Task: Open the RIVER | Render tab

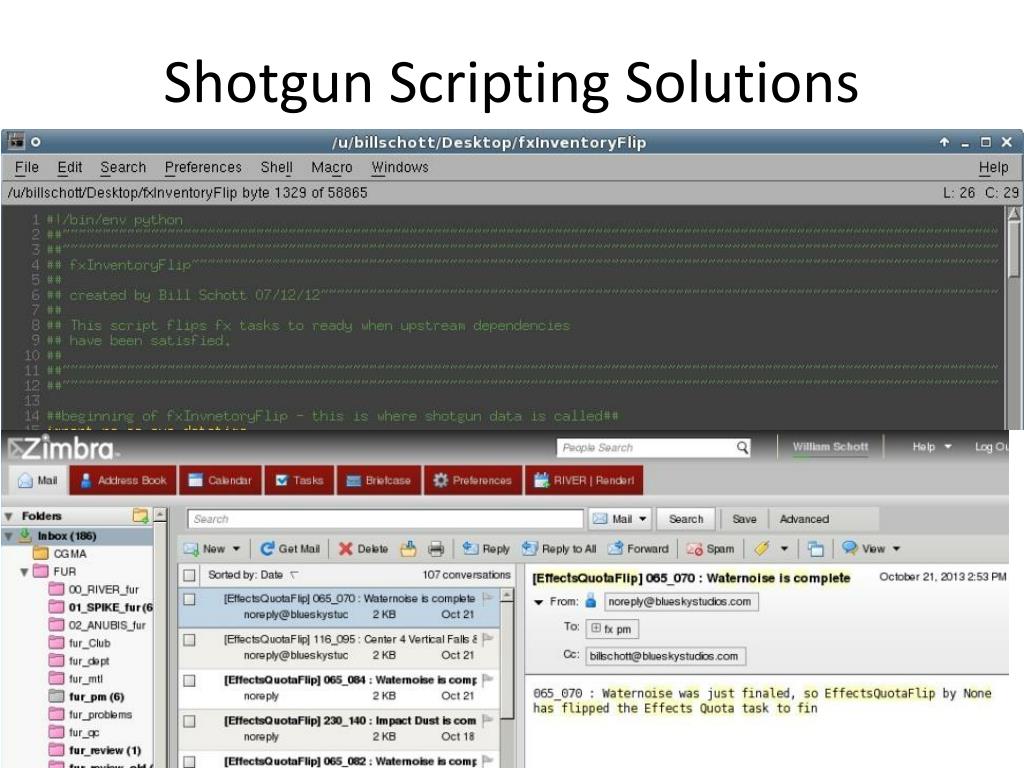Action: 584,481
